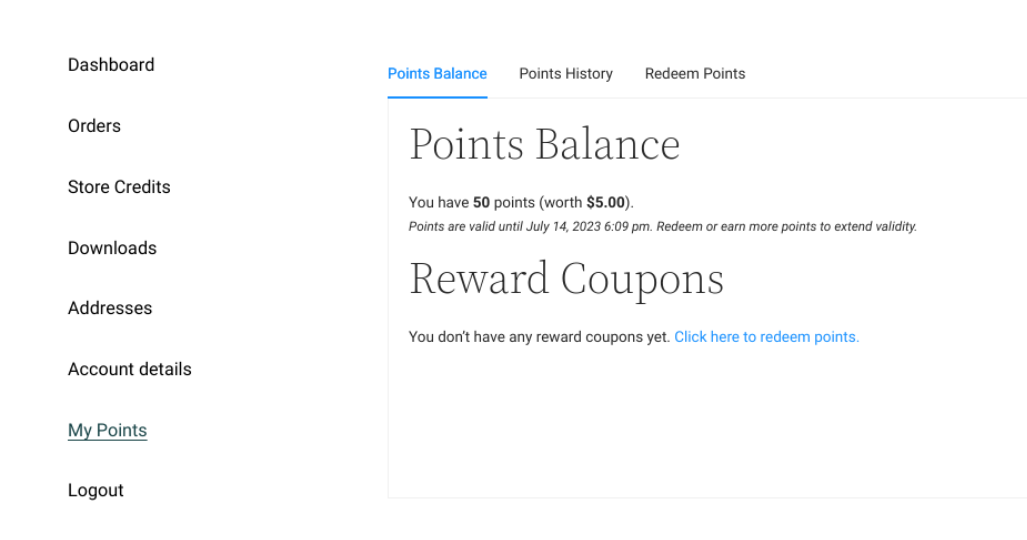Image resolution: width=1027 pixels, height=540 pixels.
Task: Open the Dashboard page in sidebar
Action: pos(111,65)
